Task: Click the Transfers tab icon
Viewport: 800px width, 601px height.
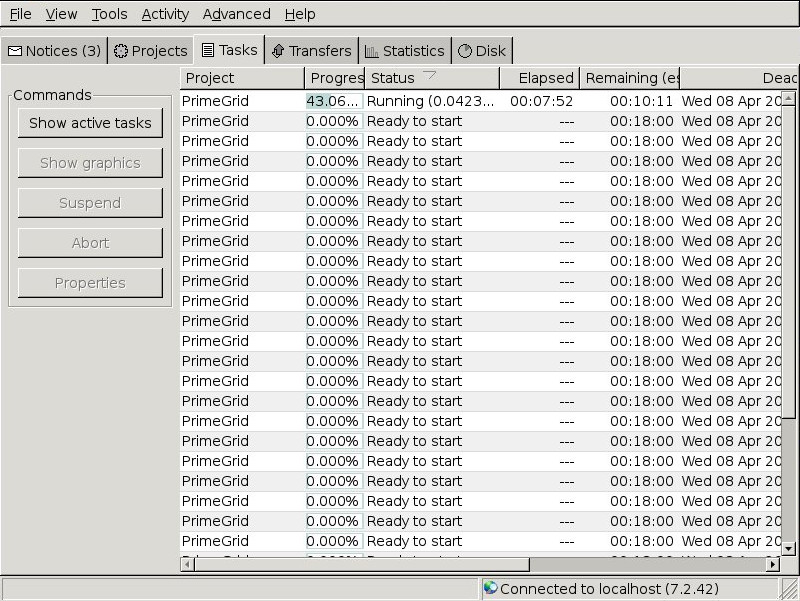Action: coord(278,51)
